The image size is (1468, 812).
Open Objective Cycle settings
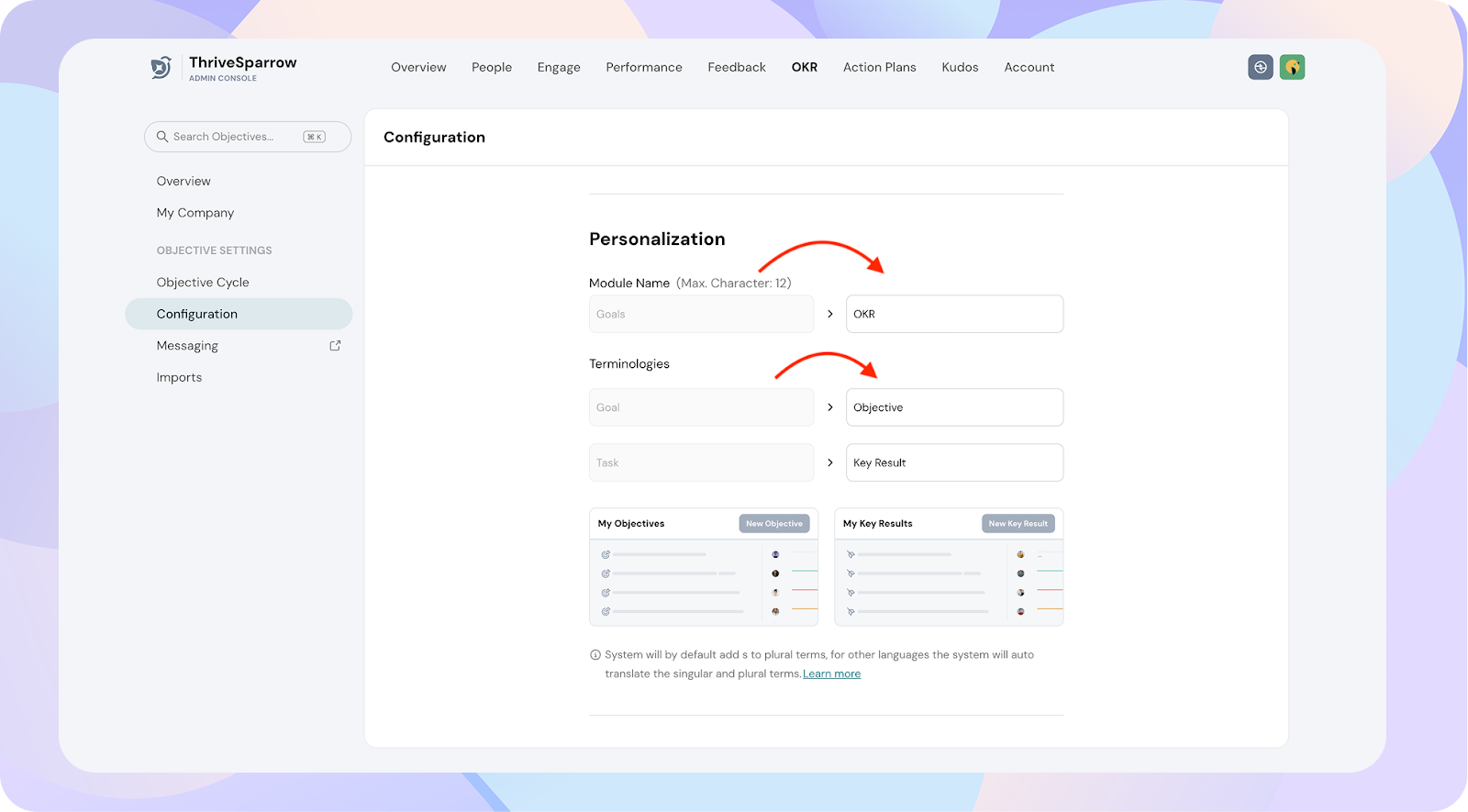pos(203,283)
